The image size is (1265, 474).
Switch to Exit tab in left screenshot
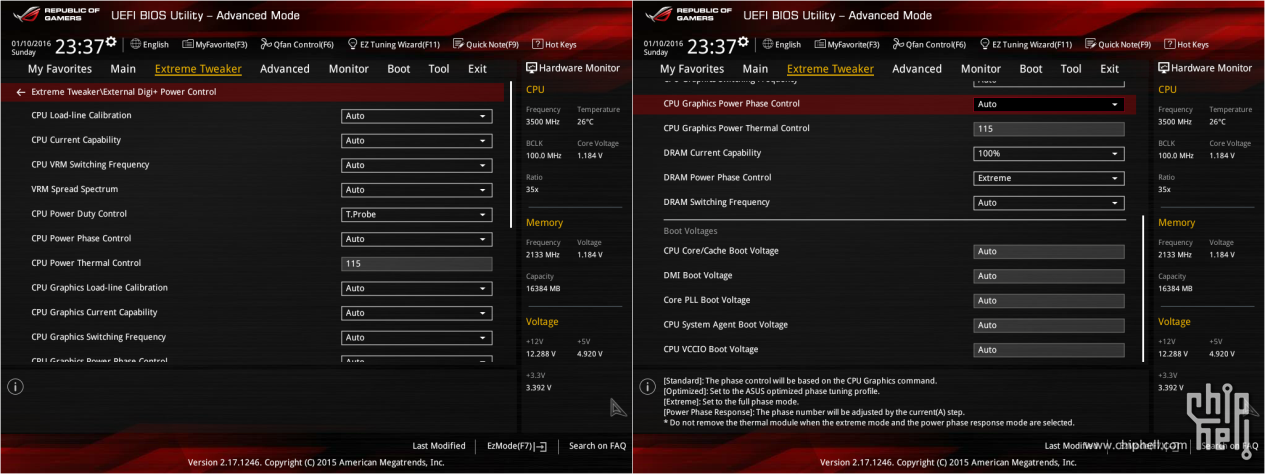pos(477,69)
